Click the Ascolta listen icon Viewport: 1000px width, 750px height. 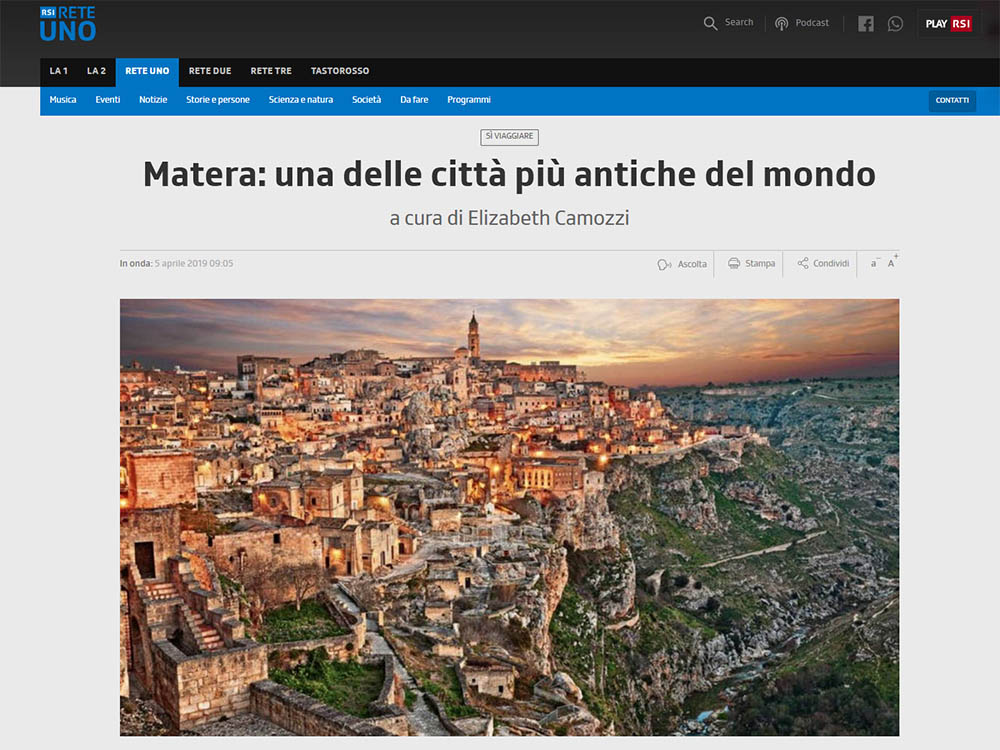(664, 264)
